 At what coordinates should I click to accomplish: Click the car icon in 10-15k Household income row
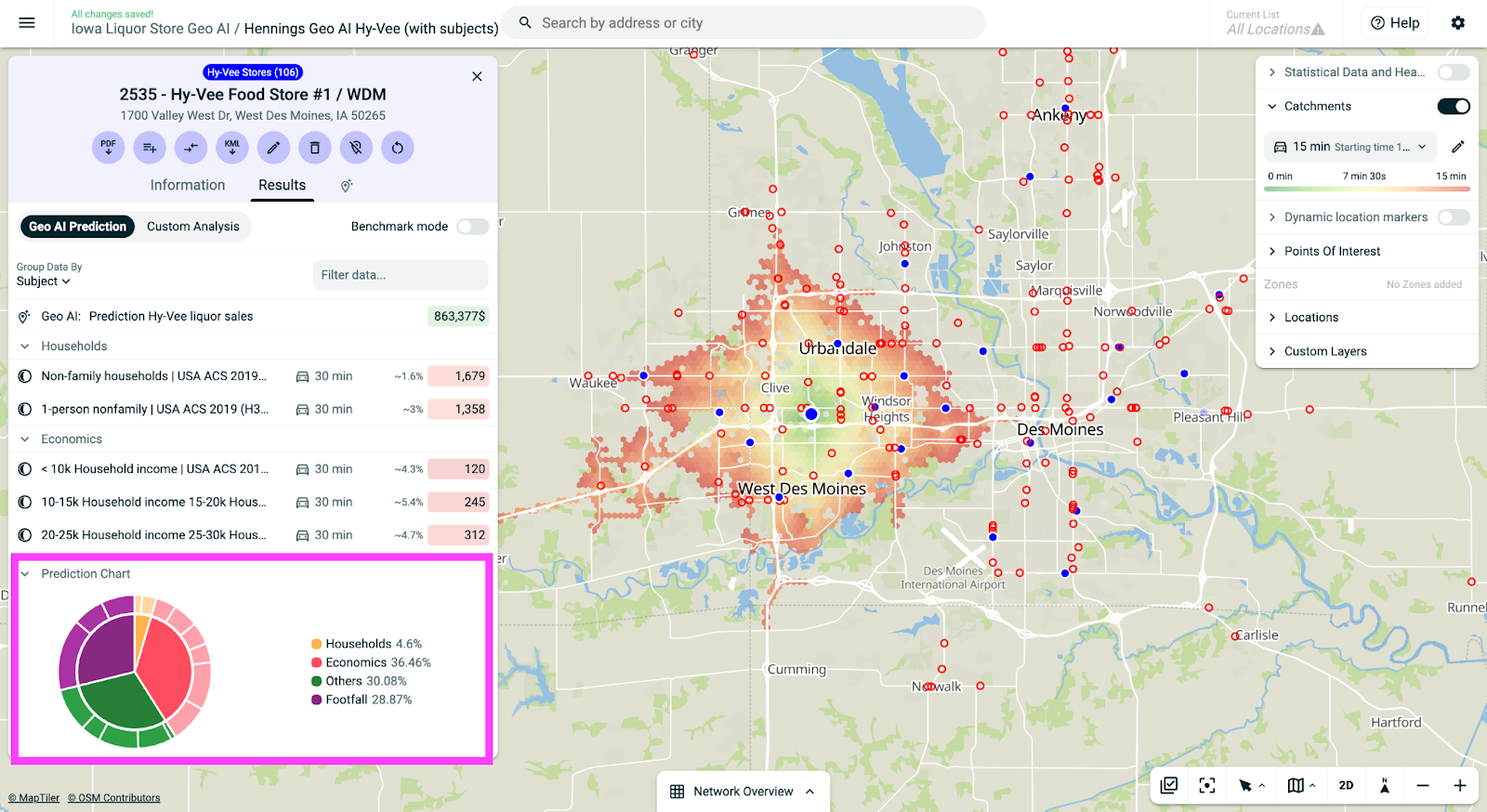tap(302, 503)
